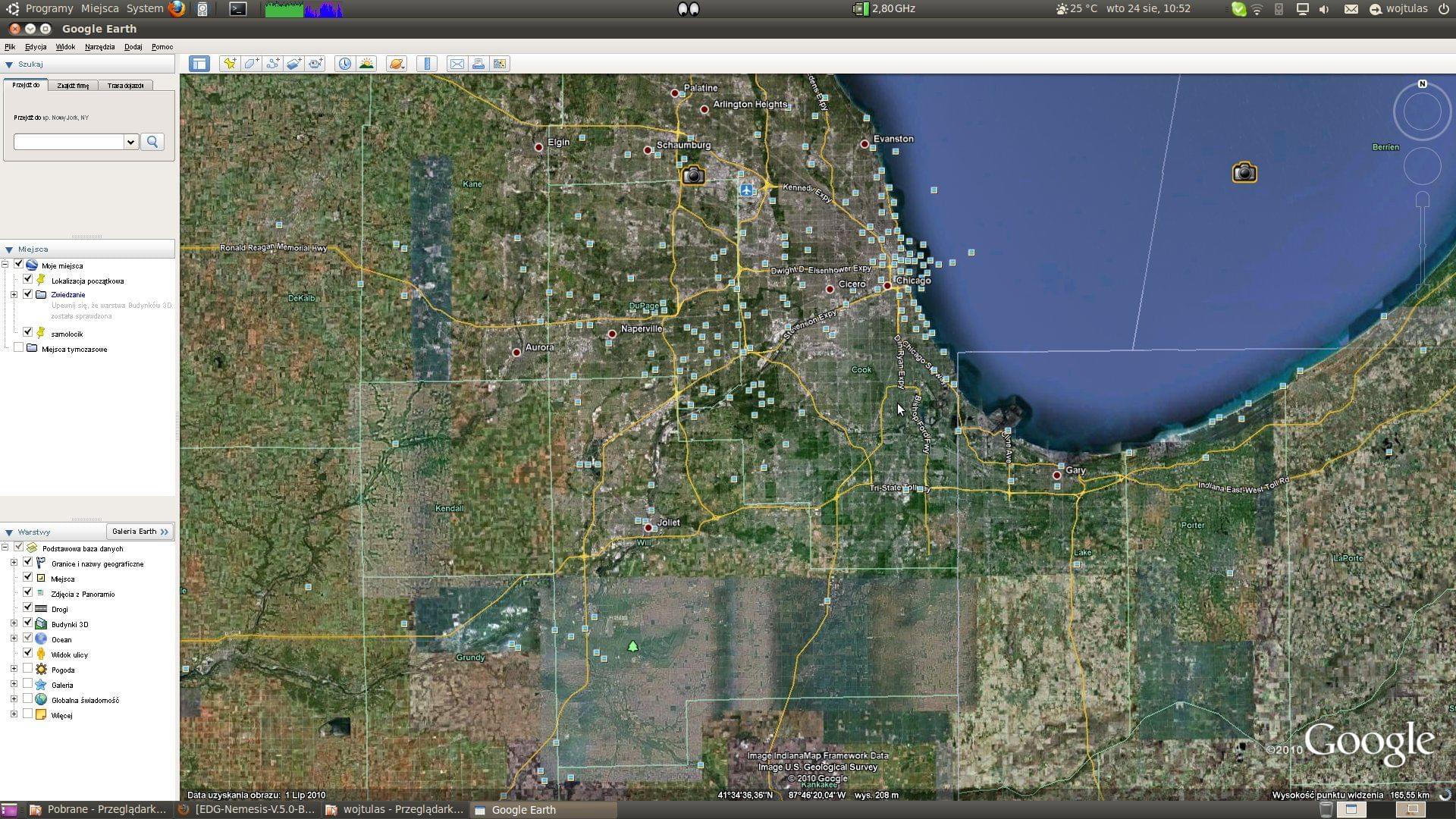Toggle the sidebar panel button

[199, 64]
